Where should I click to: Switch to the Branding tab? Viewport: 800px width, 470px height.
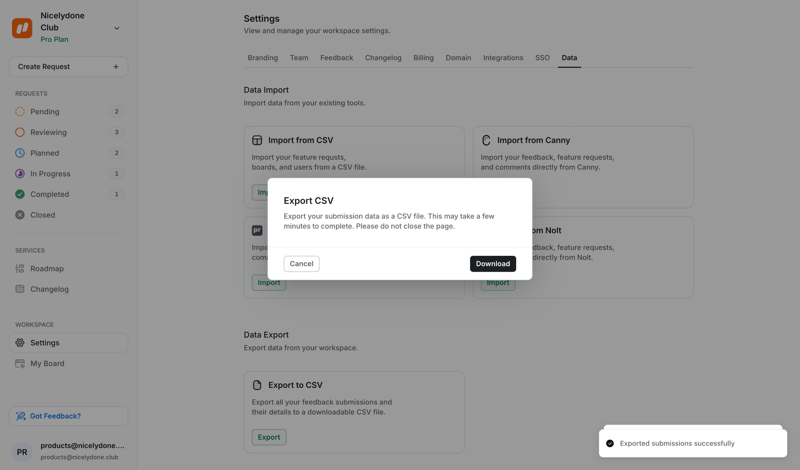click(263, 58)
